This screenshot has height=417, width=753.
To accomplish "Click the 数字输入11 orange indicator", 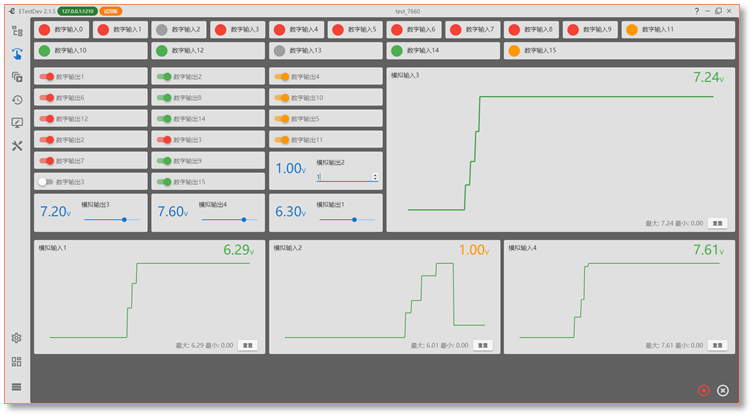I will (632, 30).
